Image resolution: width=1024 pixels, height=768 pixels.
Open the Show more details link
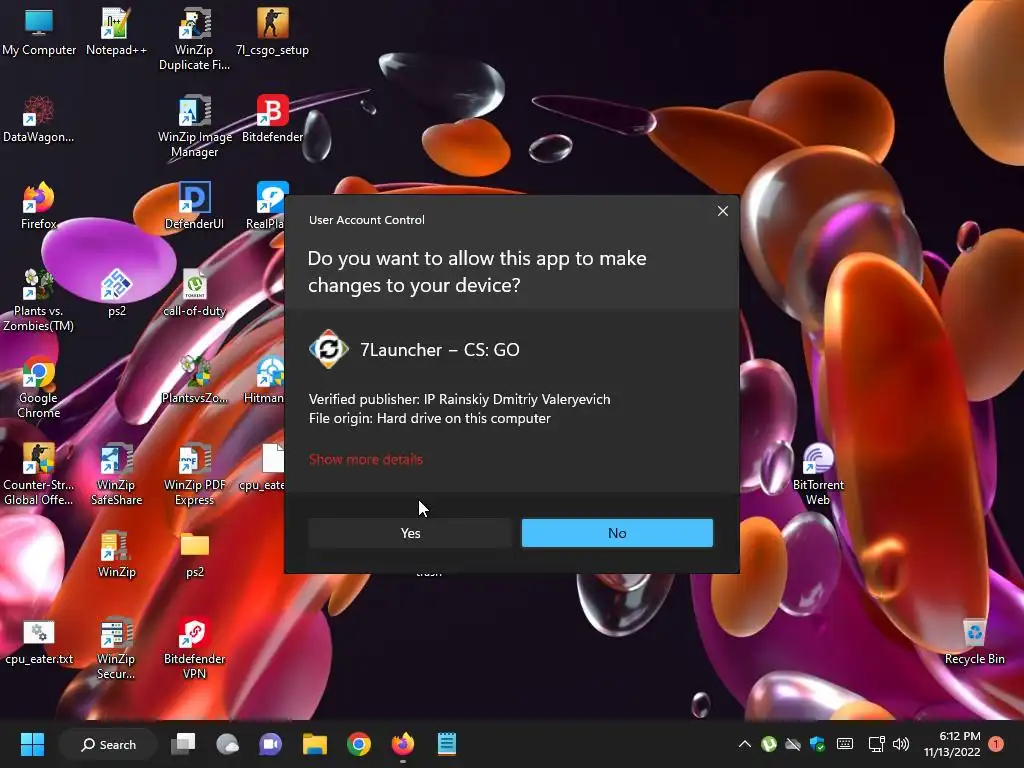click(x=366, y=459)
